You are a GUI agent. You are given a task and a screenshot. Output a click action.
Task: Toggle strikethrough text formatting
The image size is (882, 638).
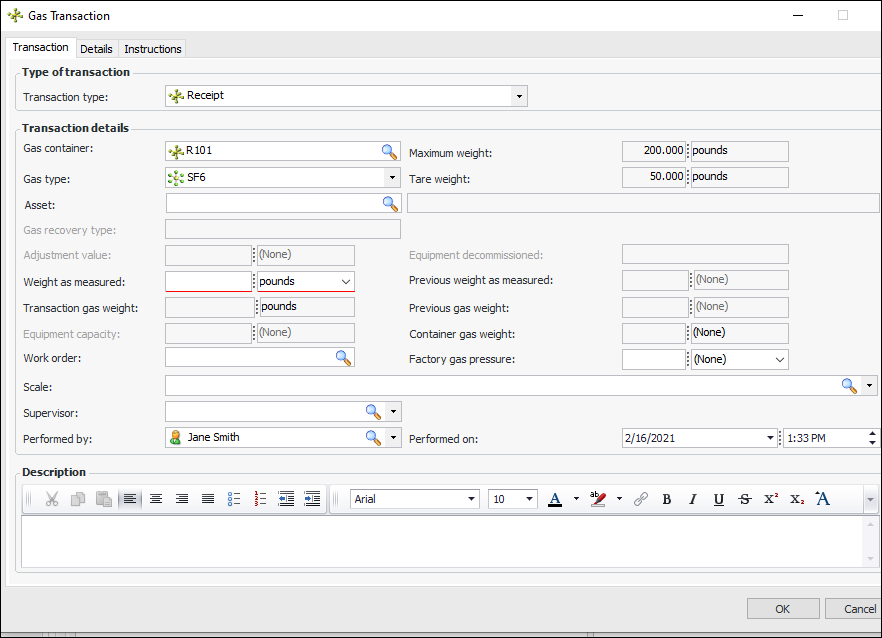(x=744, y=499)
